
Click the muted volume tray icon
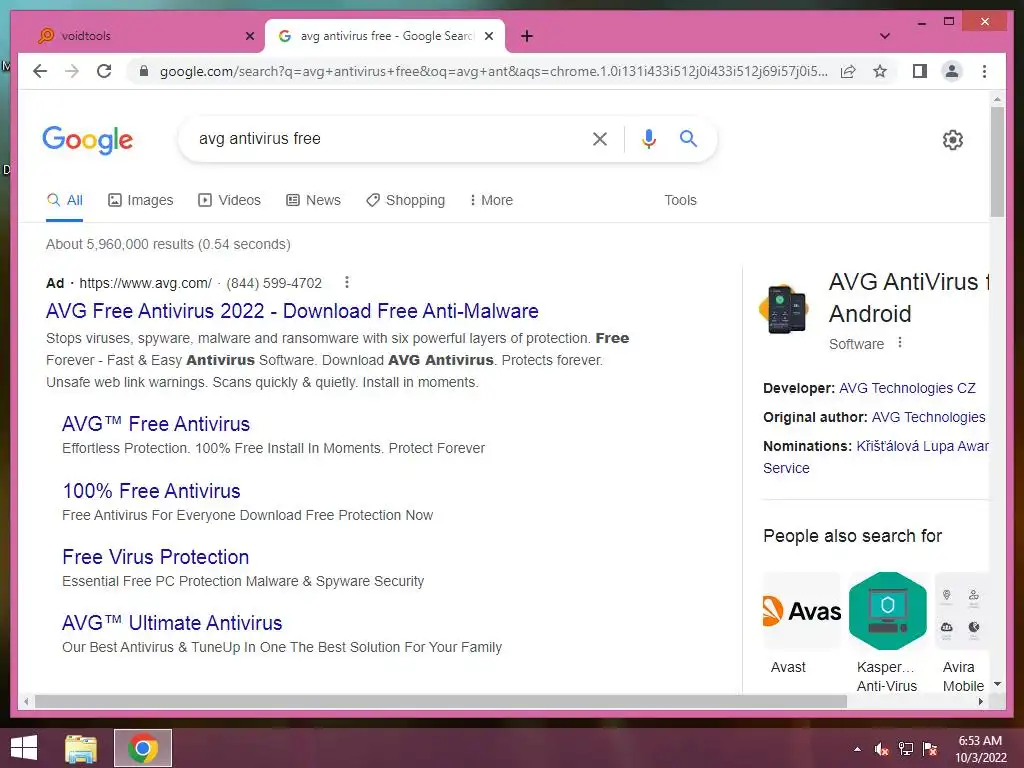[x=881, y=749]
